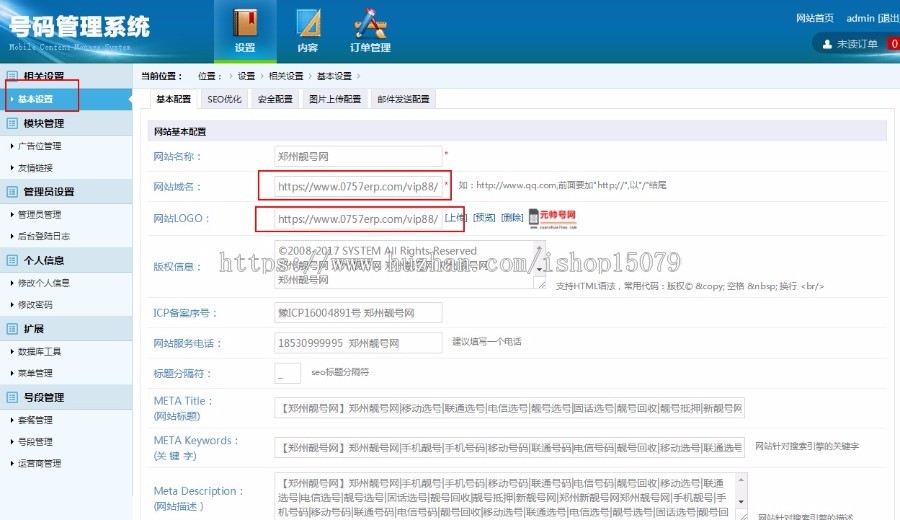This screenshot has height=520, width=900.
Task: Click 基本设置 in the breadcrumb path
Action: point(334,76)
